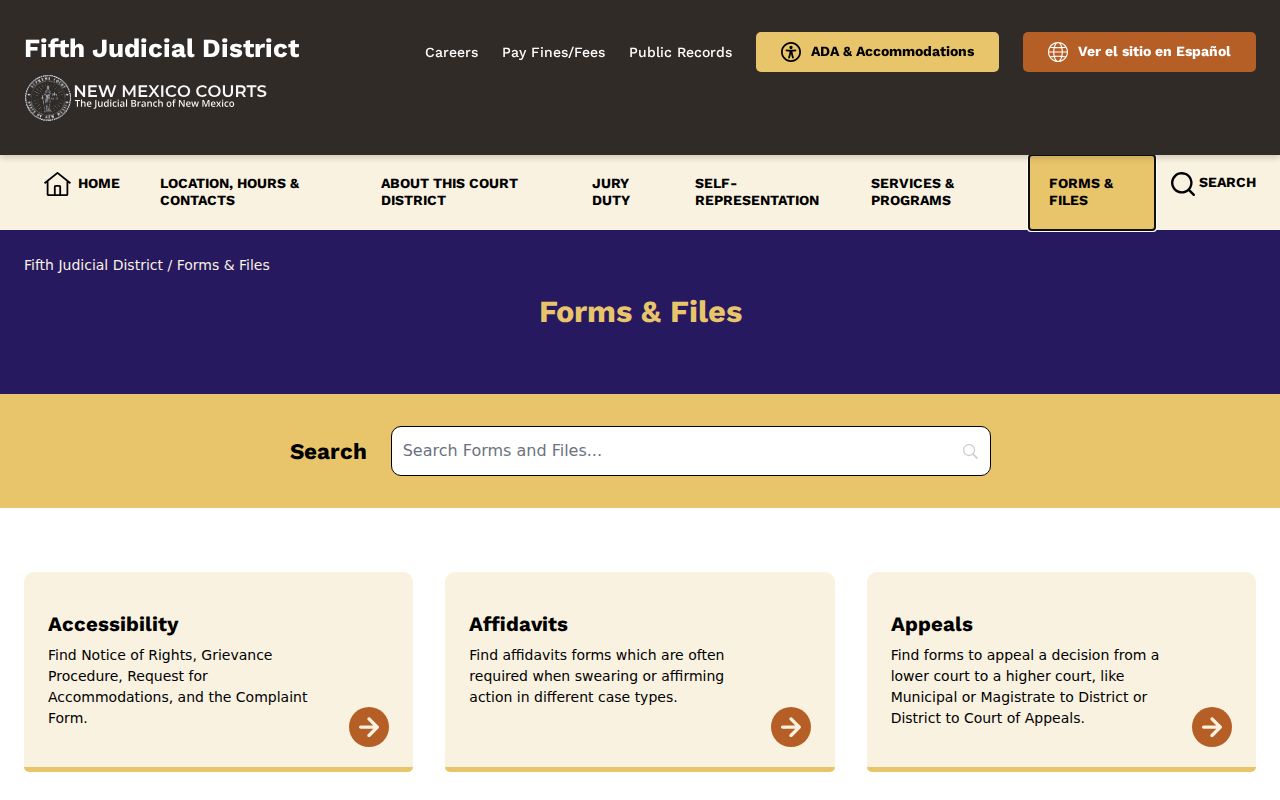
Task: Click the Forms & Files breadcrumb text
Action: tap(223, 265)
